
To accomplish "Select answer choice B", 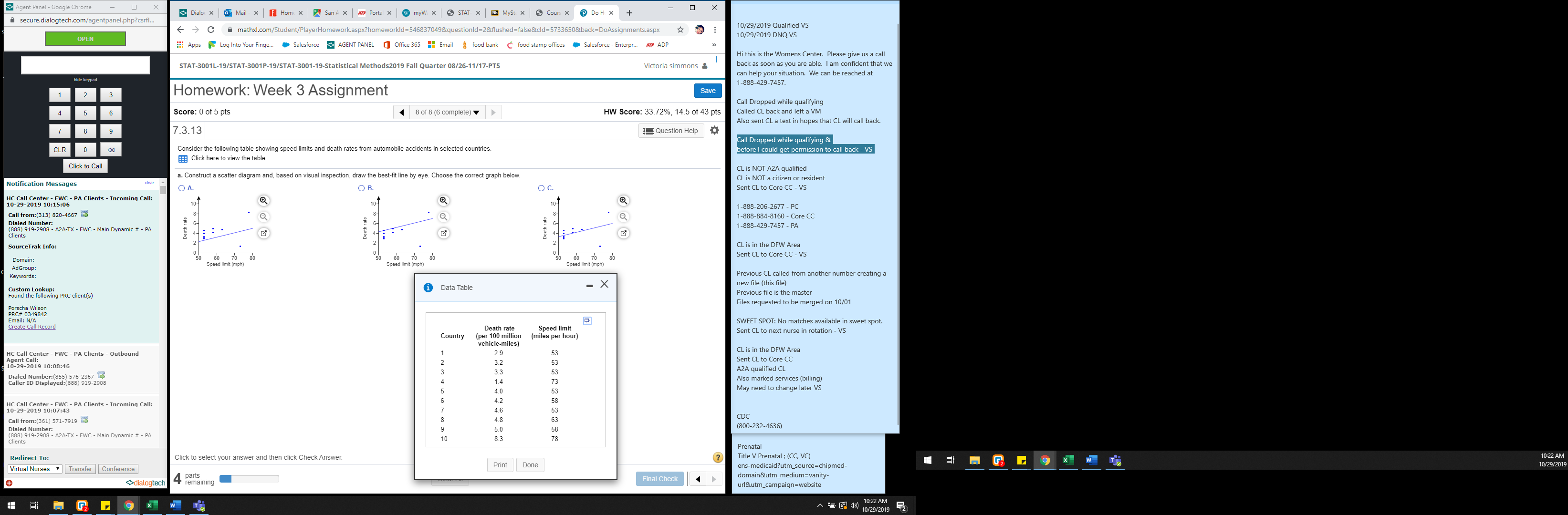I will (x=362, y=188).
